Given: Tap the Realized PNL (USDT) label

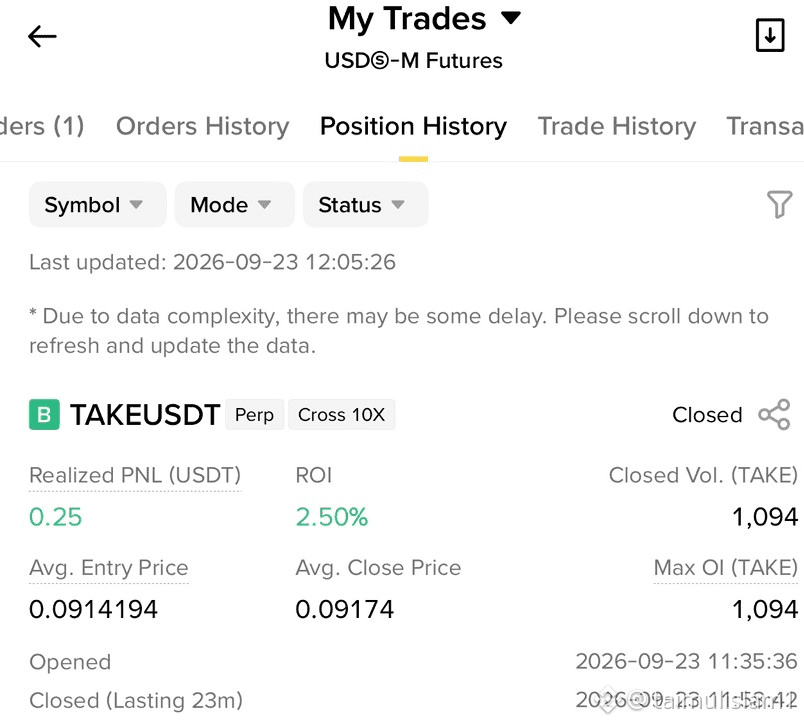Looking at the screenshot, I should (x=135, y=475).
